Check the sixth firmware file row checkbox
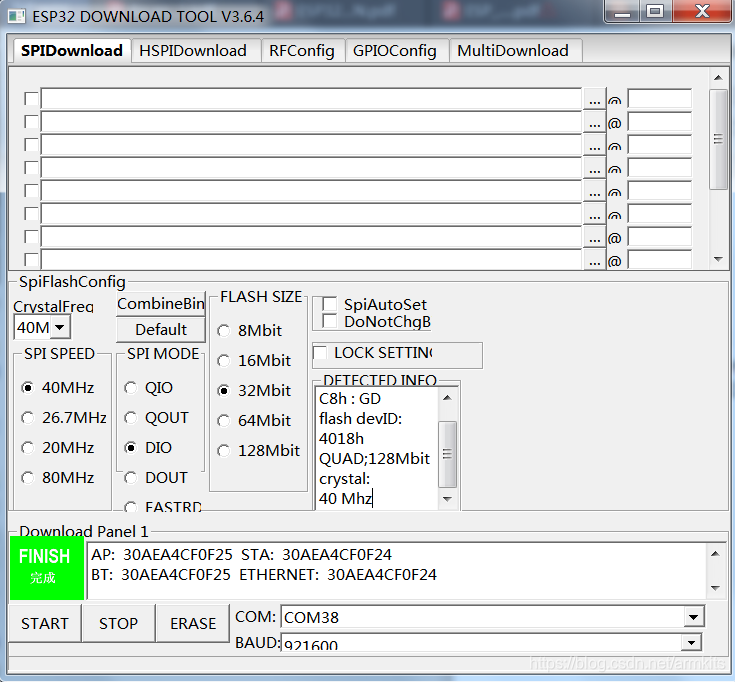This screenshot has width=735, height=682. [31, 214]
